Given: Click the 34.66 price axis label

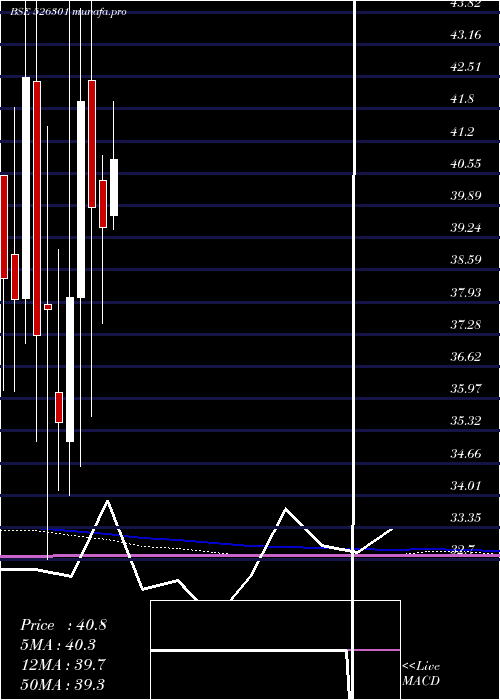Looking at the screenshot, I should (x=466, y=454).
